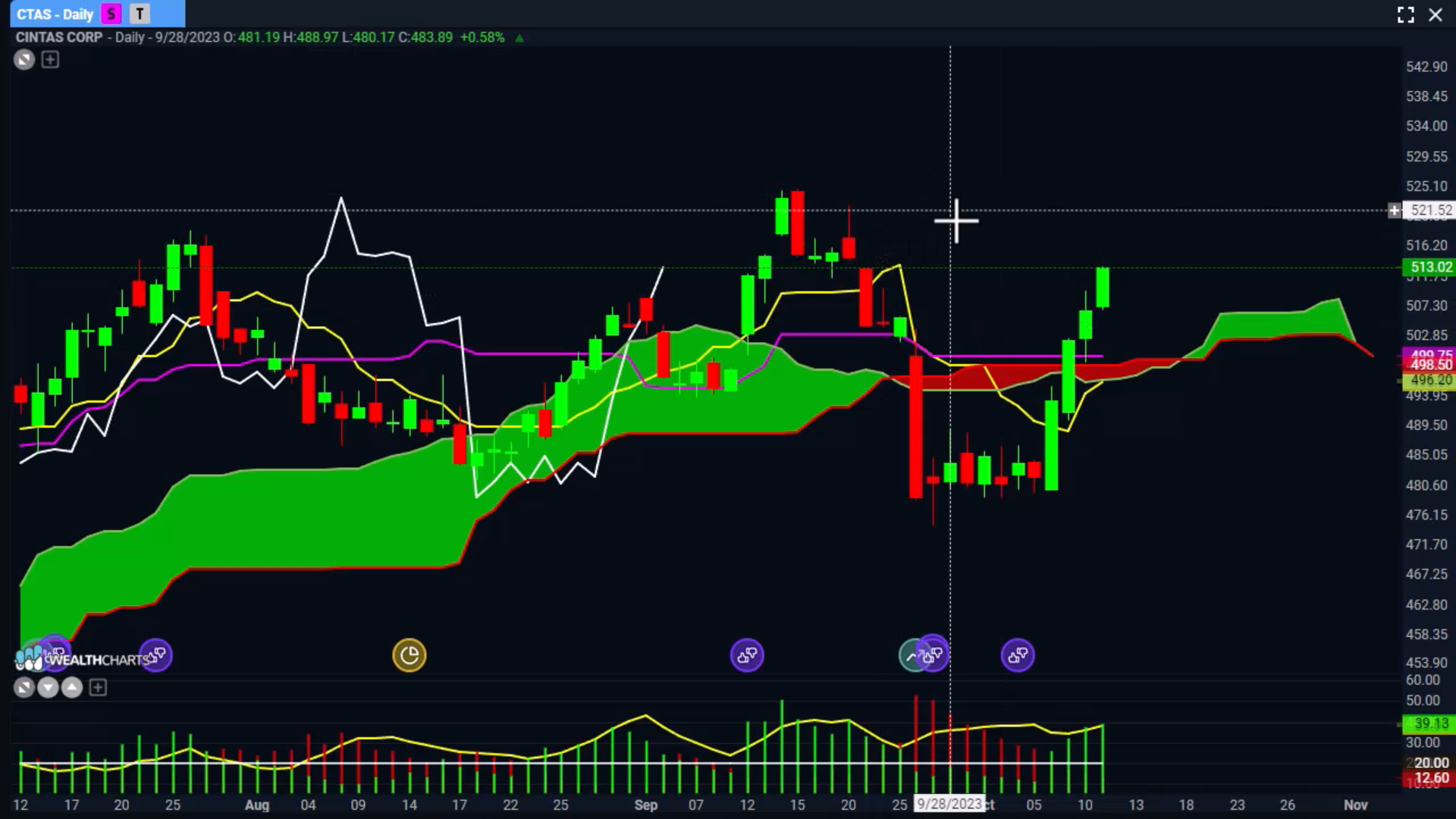
Task: Click the round settings icon on the price pane
Action: tap(24, 60)
